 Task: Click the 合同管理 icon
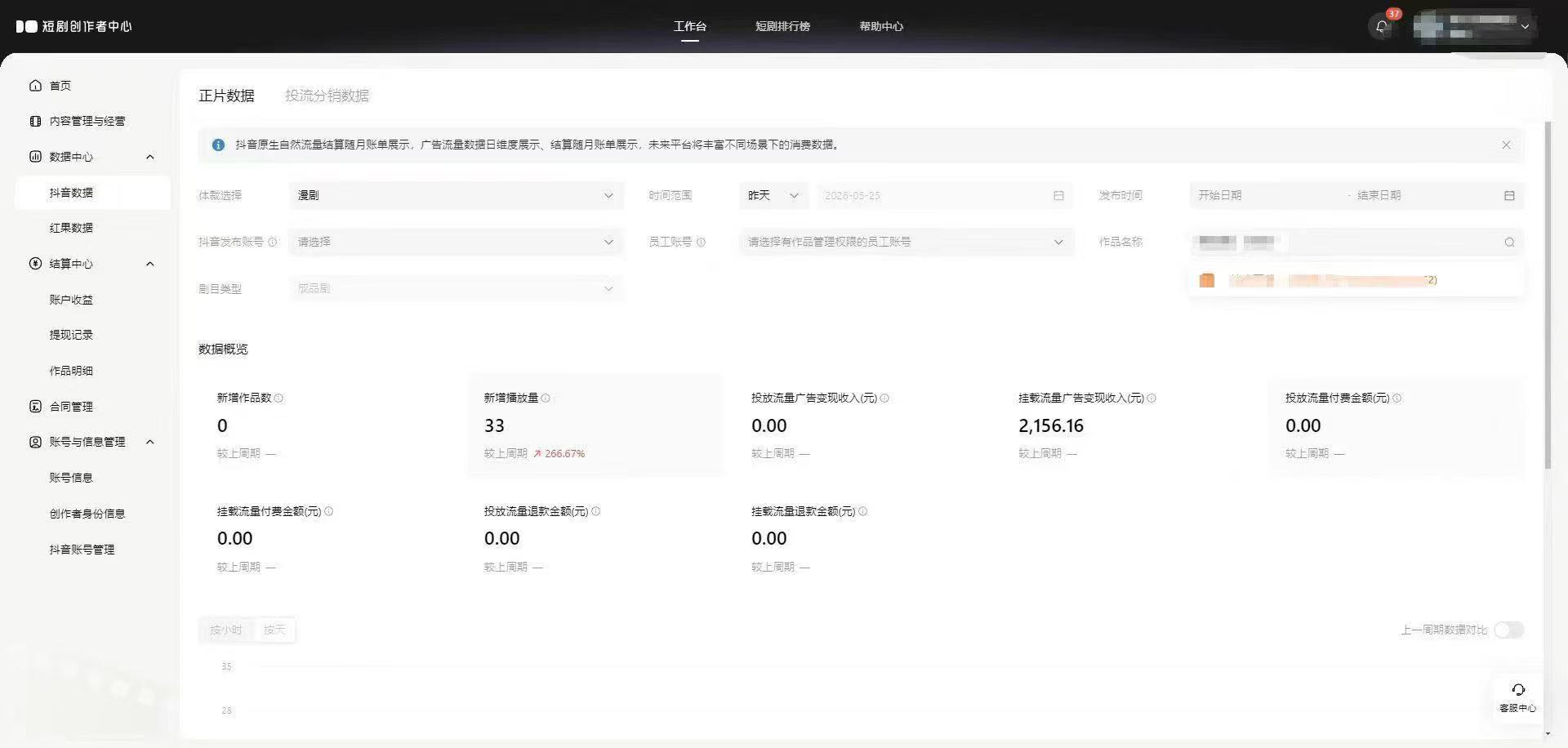tap(35, 407)
